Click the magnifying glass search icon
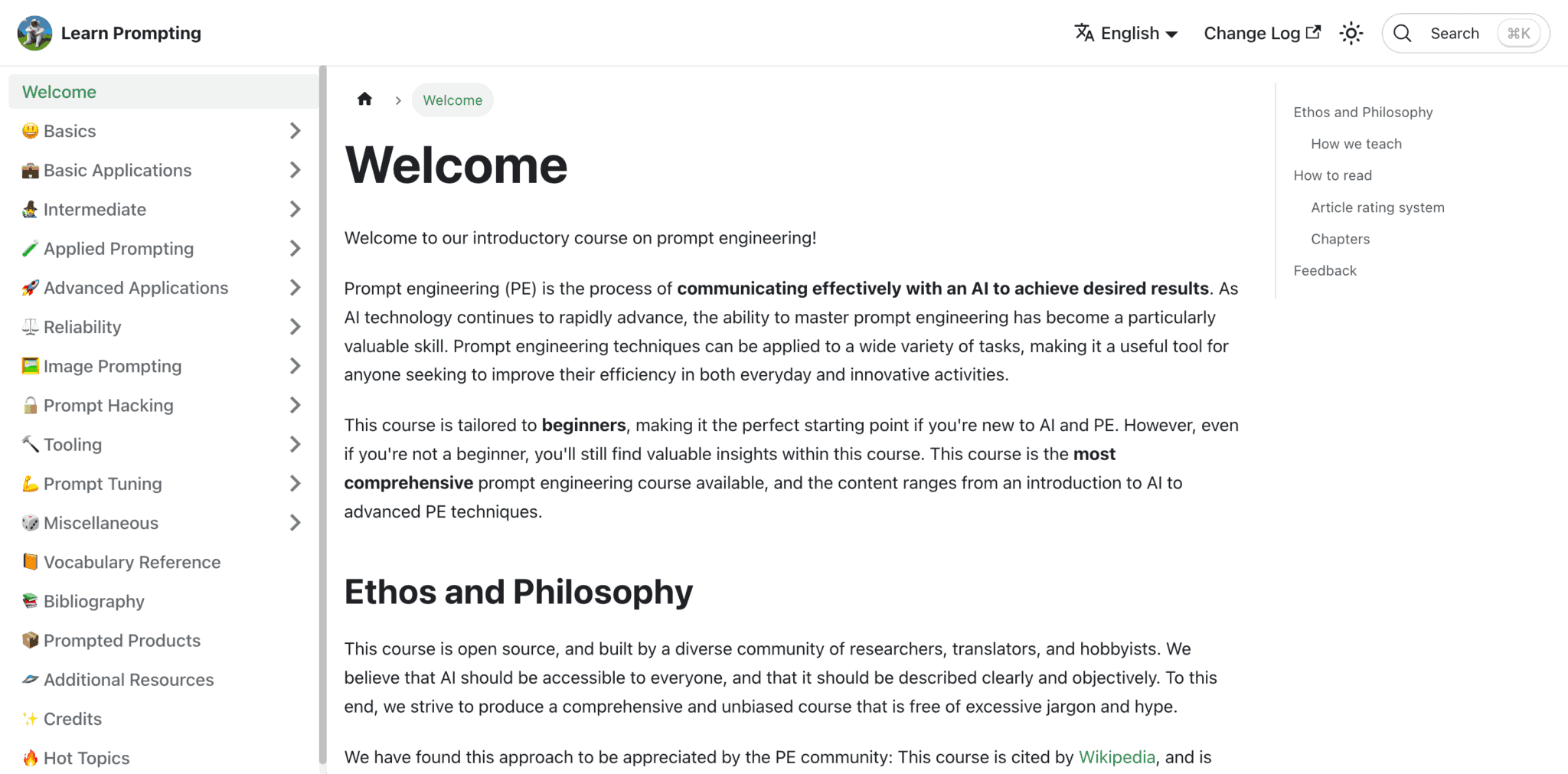Viewport: 1568px width, 774px height. point(1402,33)
